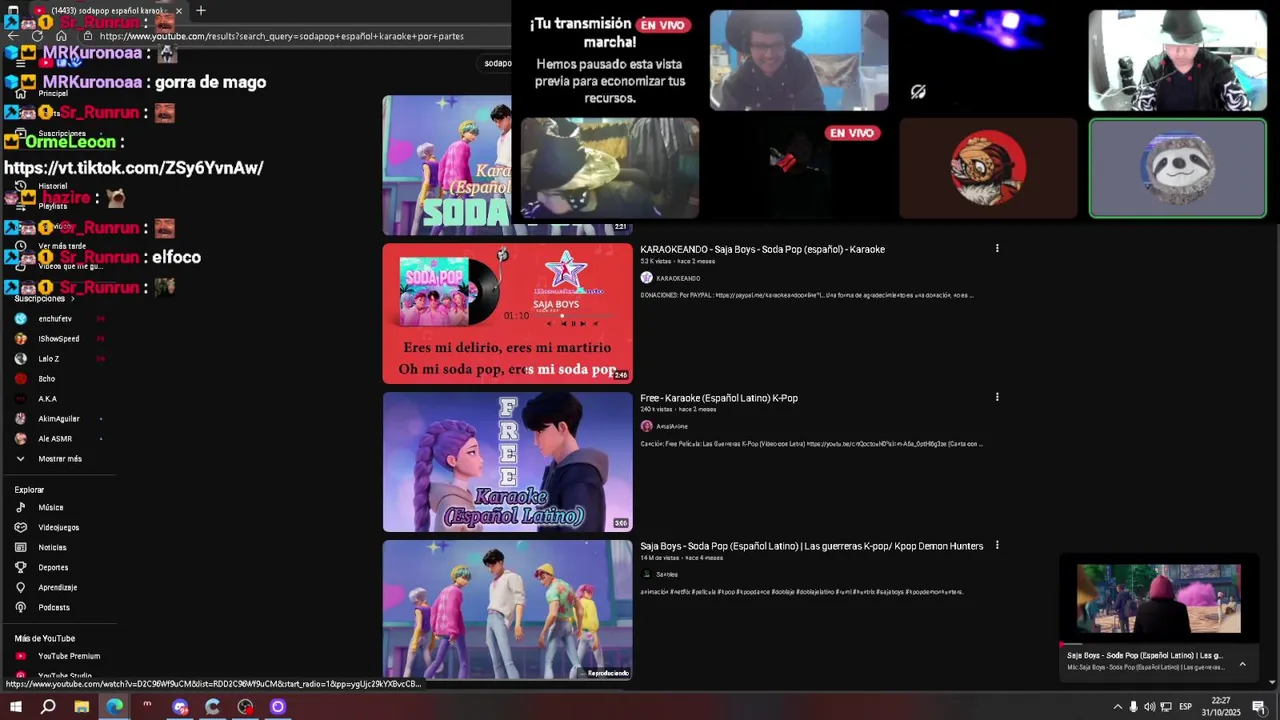Expand the Saja Boys miniplayer chevron
This screenshot has width=1280, height=720.
click(1242, 663)
